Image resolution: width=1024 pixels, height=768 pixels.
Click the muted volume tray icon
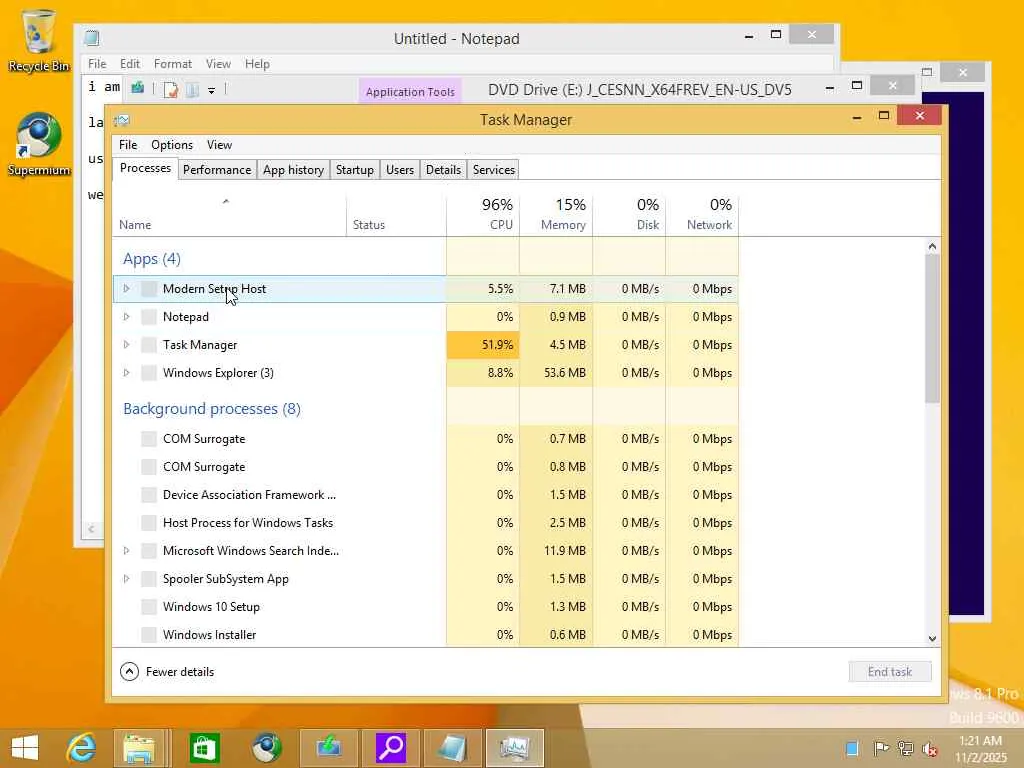(x=930, y=748)
